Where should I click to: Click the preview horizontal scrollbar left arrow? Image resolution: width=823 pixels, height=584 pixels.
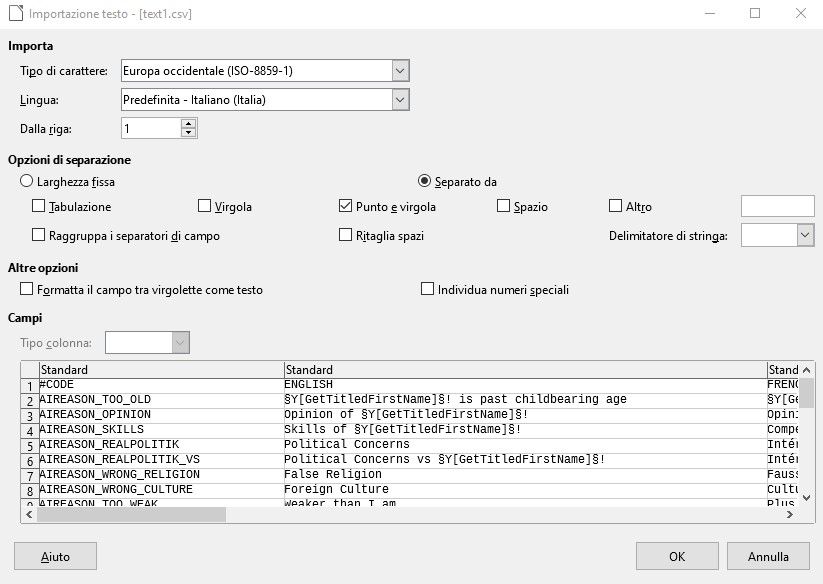(x=29, y=515)
